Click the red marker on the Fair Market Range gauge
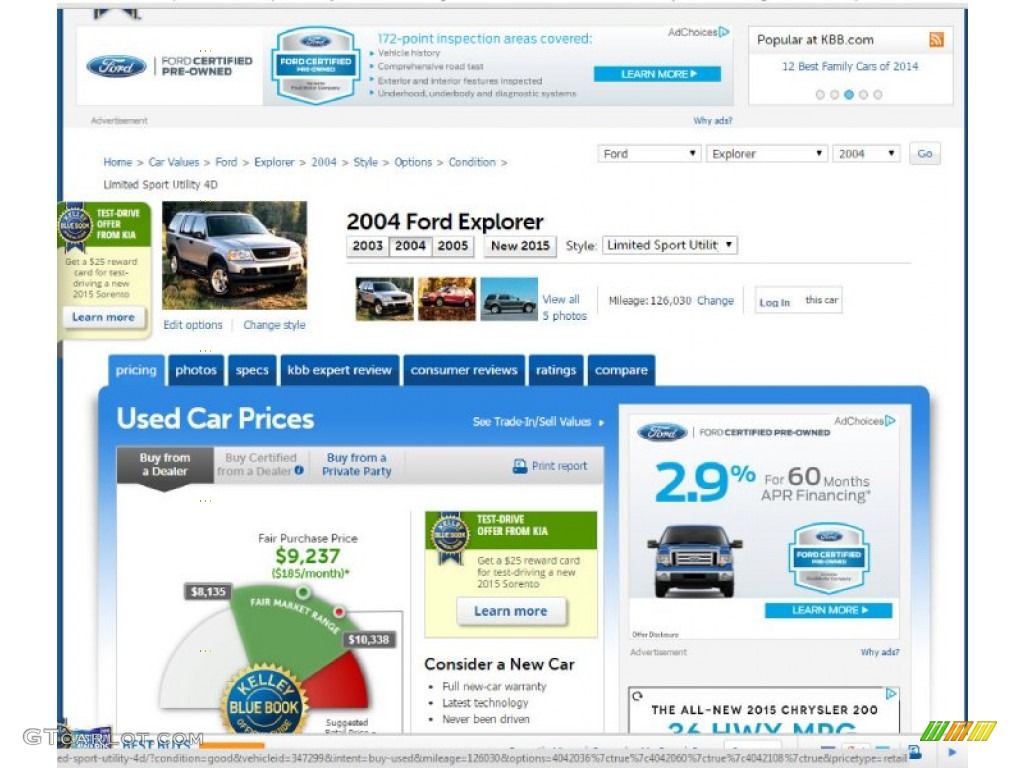 click(339, 612)
